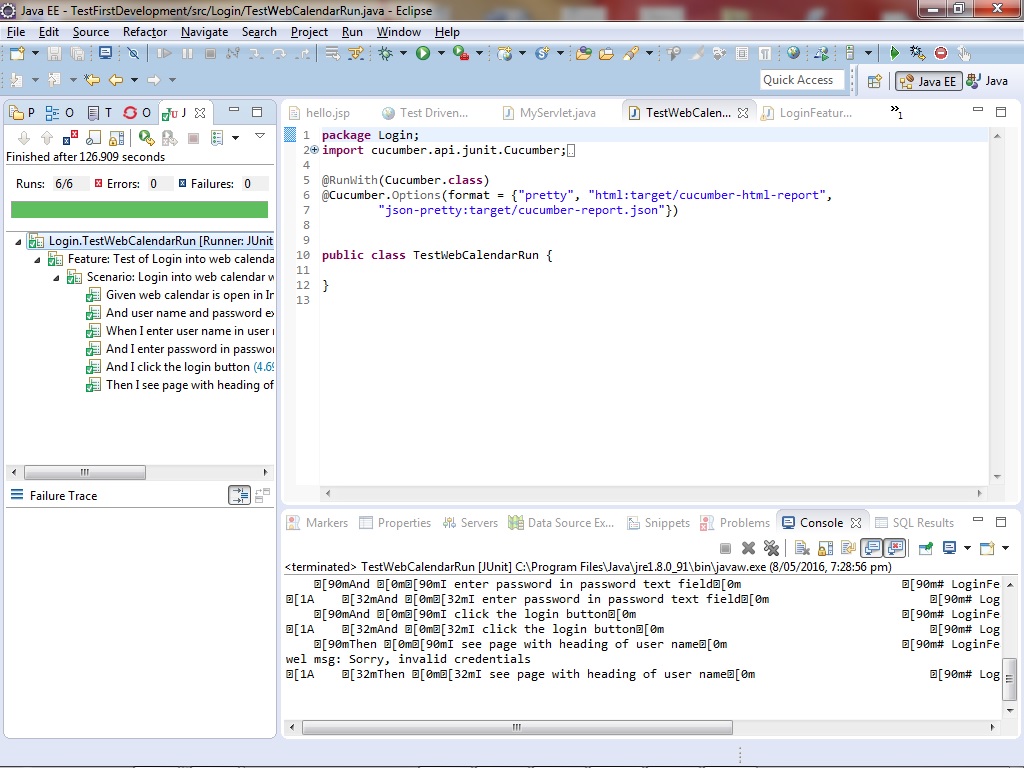Image resolution: width=1024 pixels, height=768 pixels.
Task: Collapse the Login.TestWebCalendarRun tree node
Action: click(x=20, y=241)
